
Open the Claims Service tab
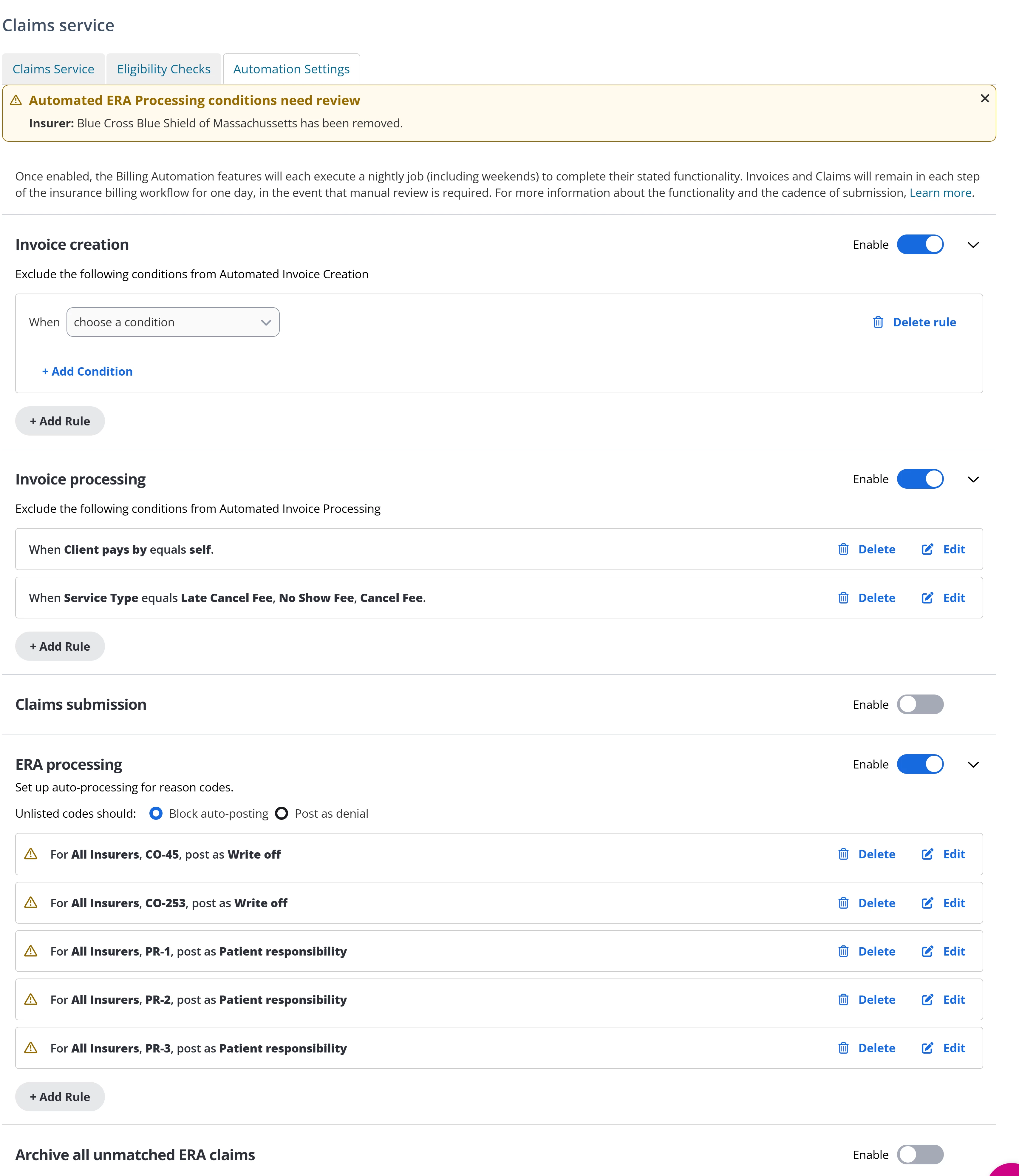(53, 69)
